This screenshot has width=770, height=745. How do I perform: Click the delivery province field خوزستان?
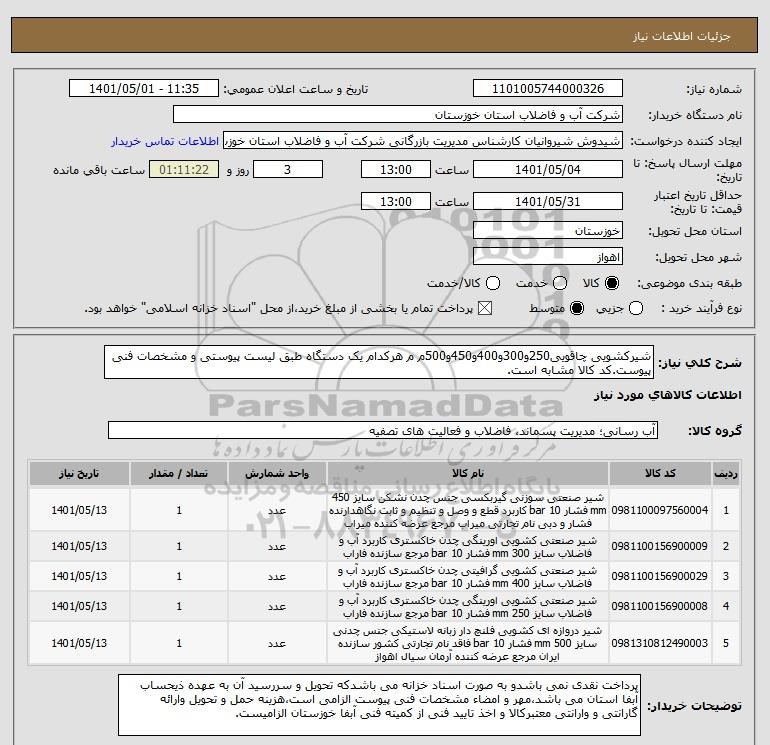pos(548,231)
